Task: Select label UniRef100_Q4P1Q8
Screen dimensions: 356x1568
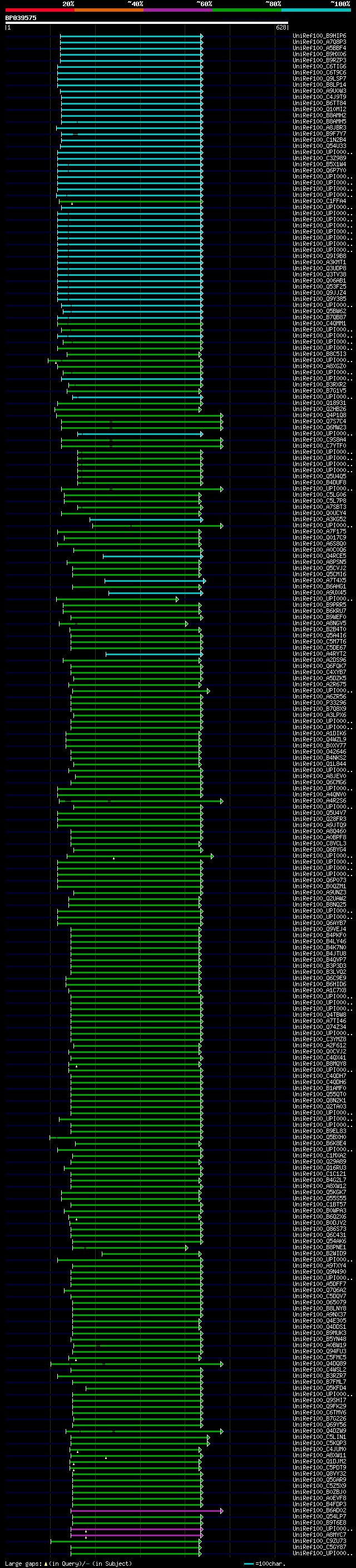Action: pos(319,415)
